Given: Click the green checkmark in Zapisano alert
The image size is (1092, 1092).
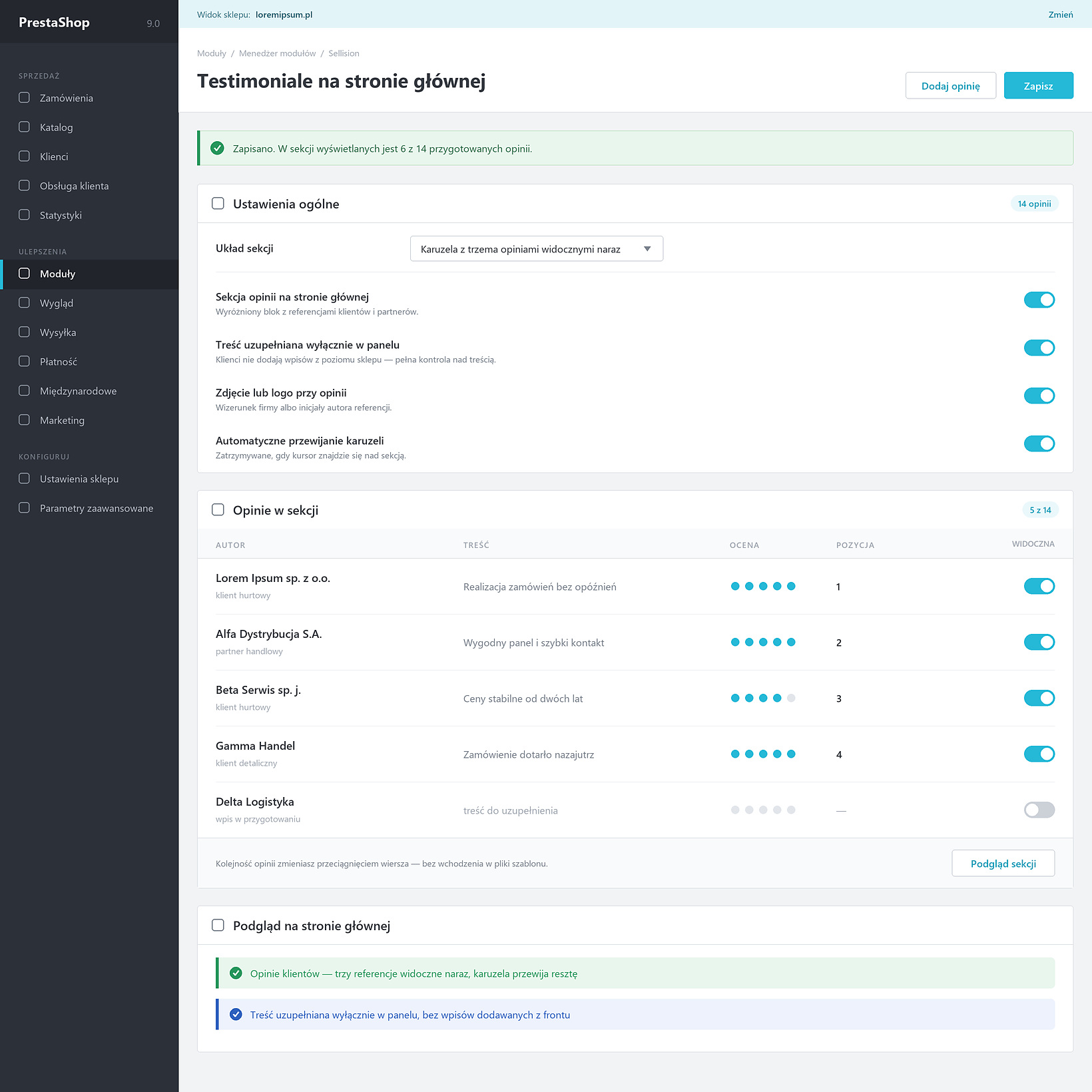Looking at the screenshot, I should pos(217,148).
